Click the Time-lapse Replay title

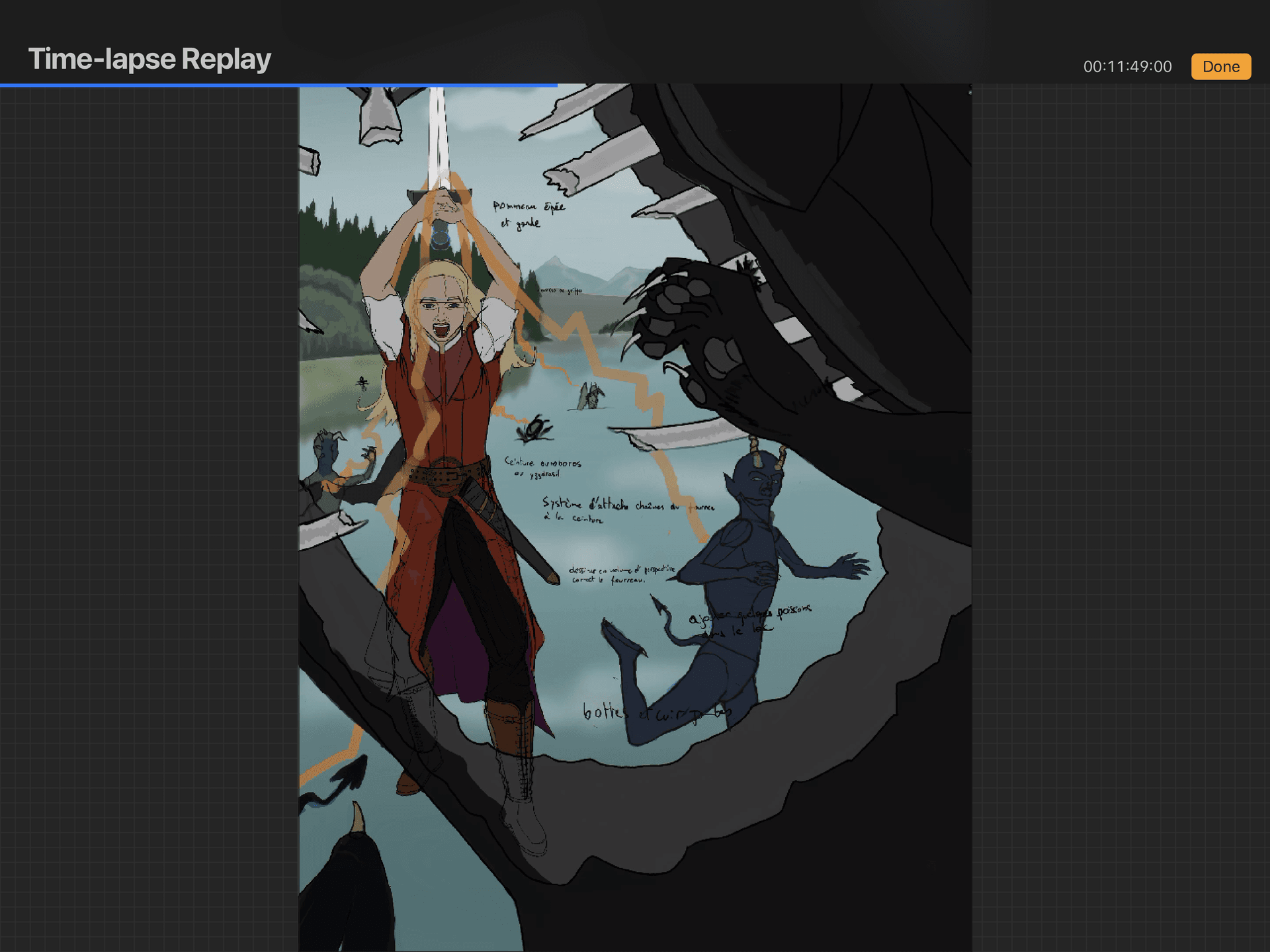(x=149, y=59)
